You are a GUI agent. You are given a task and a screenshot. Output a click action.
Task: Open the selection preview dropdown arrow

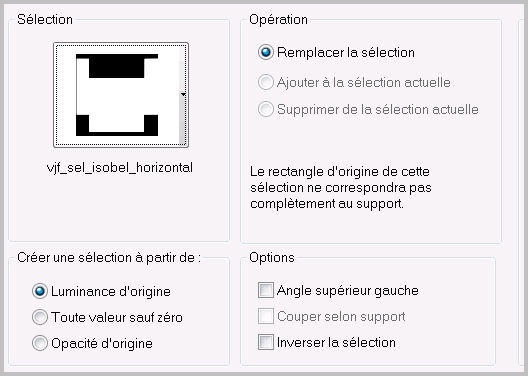click(183, 94)
